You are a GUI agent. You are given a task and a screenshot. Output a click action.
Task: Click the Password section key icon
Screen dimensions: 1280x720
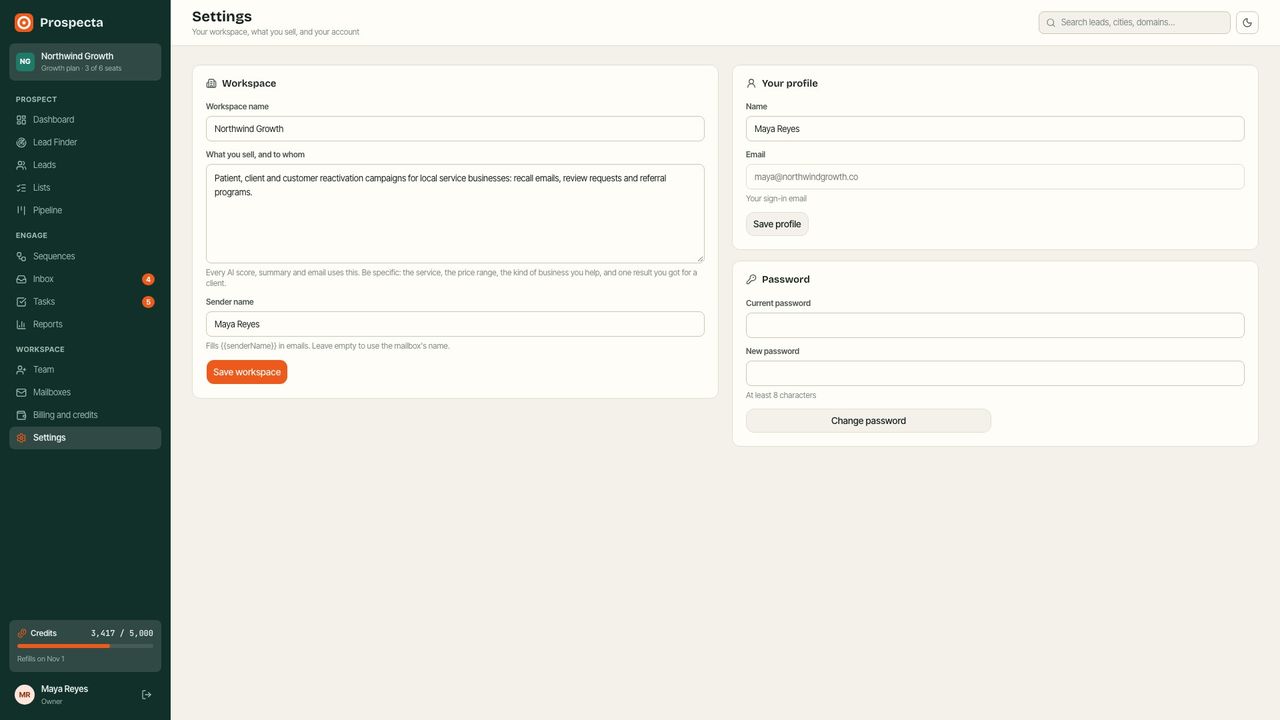click(751, 280)
